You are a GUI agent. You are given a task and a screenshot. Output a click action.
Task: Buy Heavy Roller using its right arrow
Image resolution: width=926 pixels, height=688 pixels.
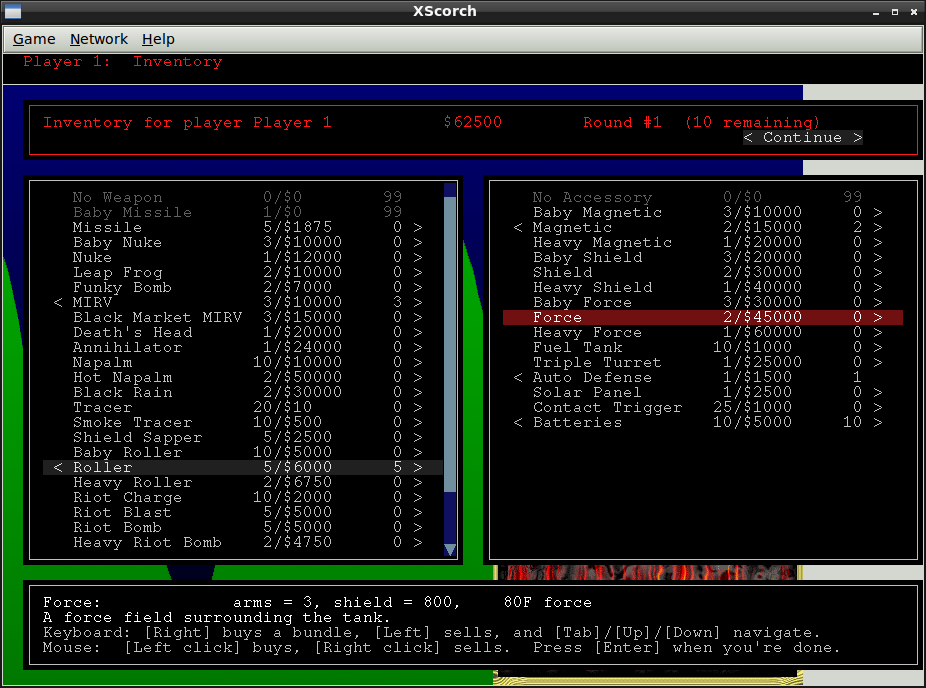pos(418,482)
